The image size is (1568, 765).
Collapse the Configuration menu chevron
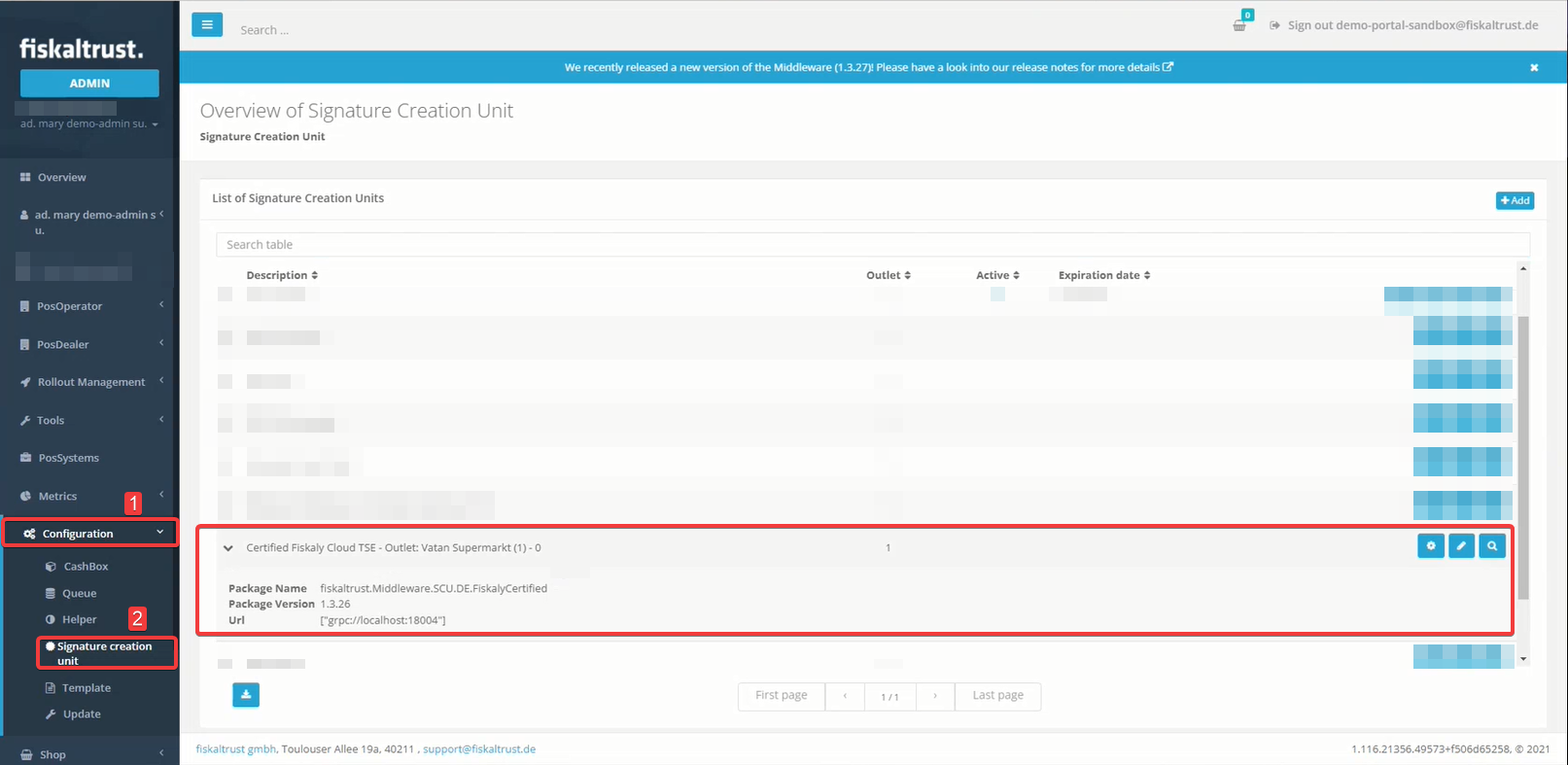(160, 533)
